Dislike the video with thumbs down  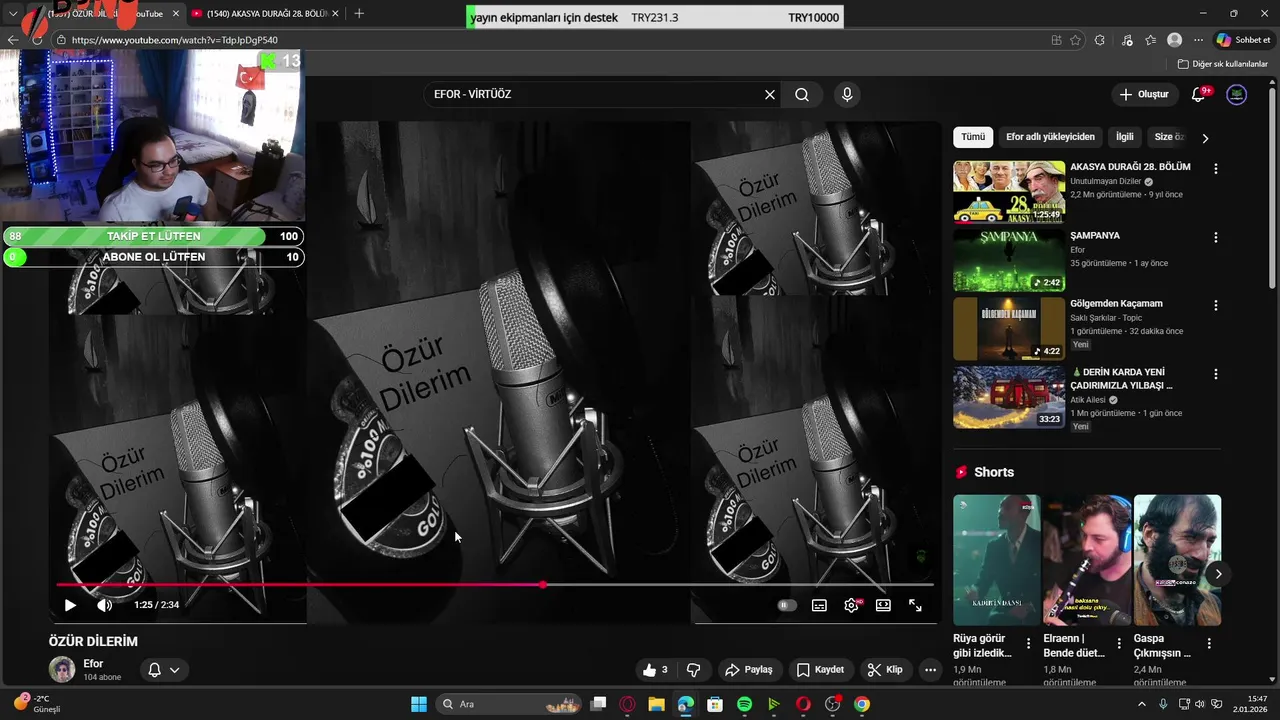693,670
